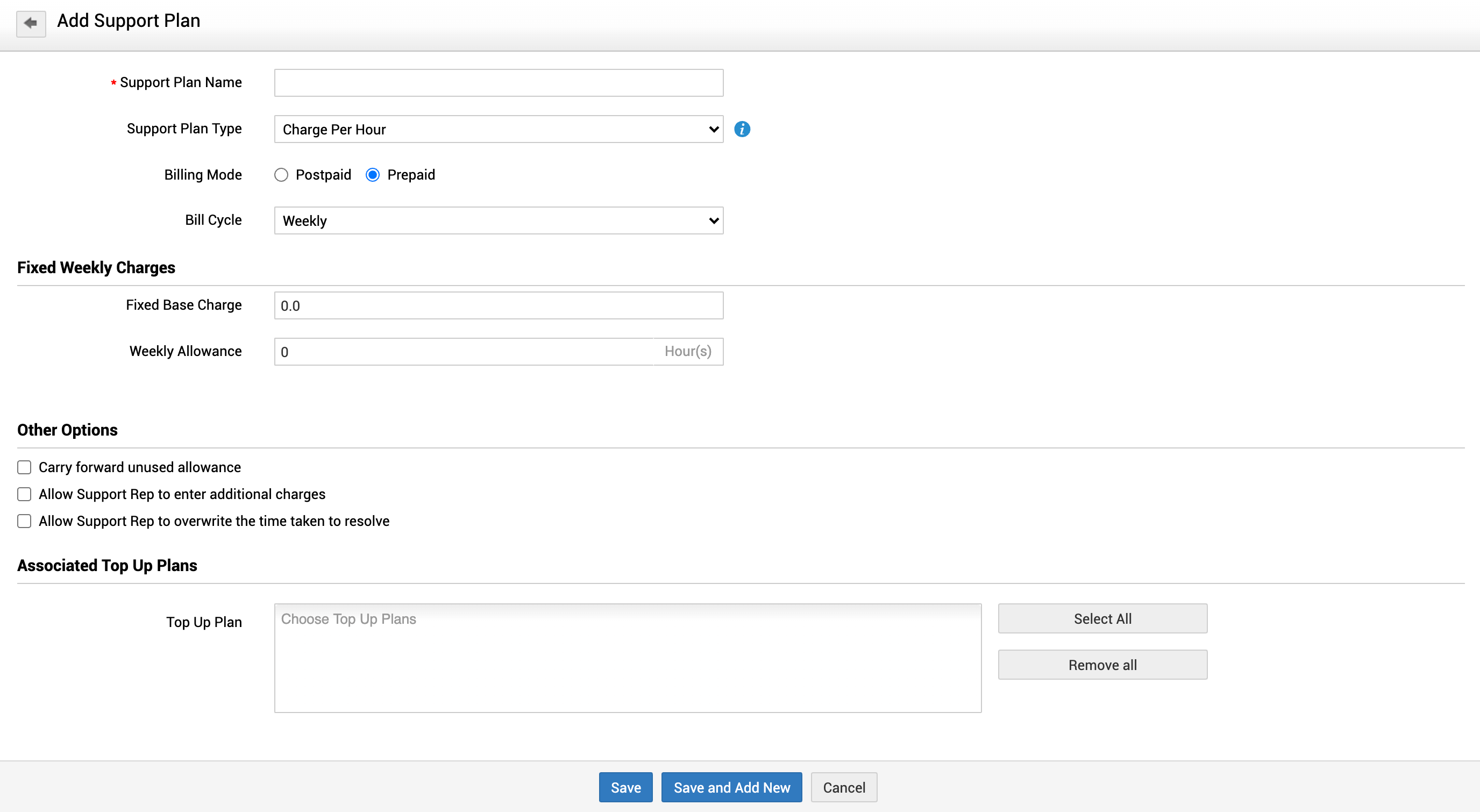Click the Prepaid label text
Viewport: 1480px width, 812px height.
coord(411,175)
